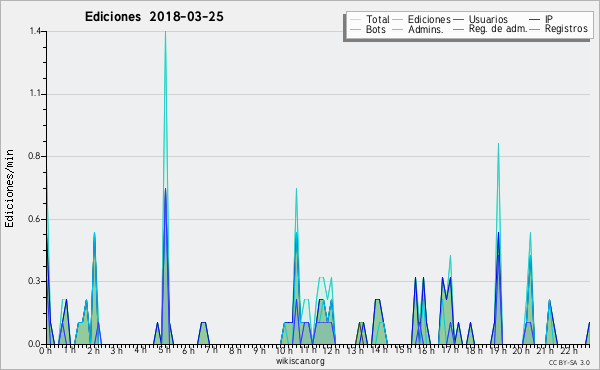The width and height of the screenshot is (600, 370).
Task: Select the "Usuarios" legend label
Action: tap(488, 19)
